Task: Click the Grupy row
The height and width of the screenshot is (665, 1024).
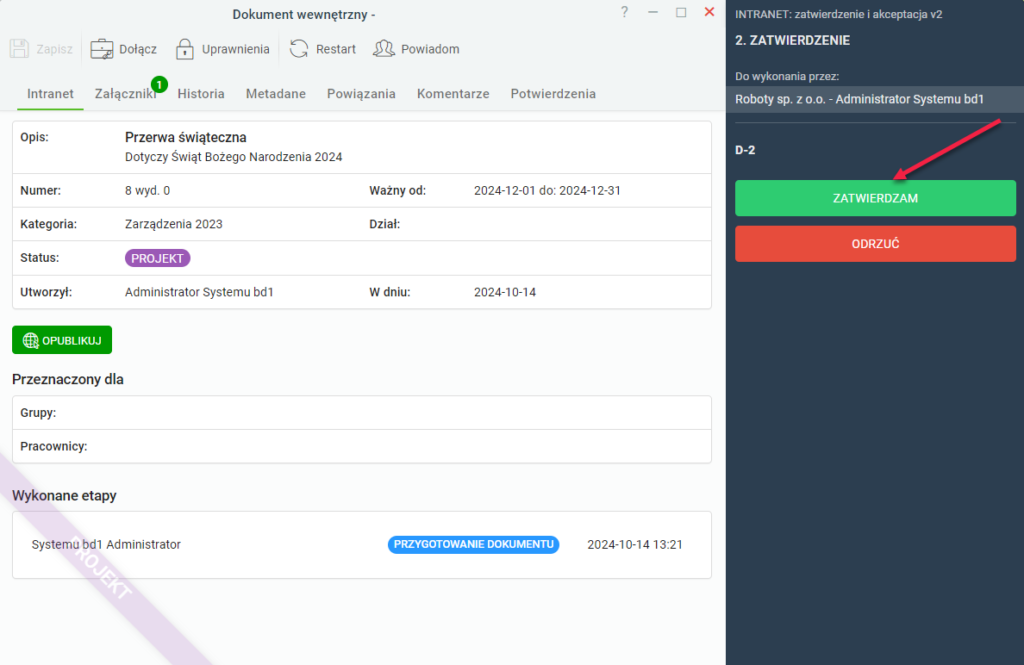Action: [x=362, y=413]
